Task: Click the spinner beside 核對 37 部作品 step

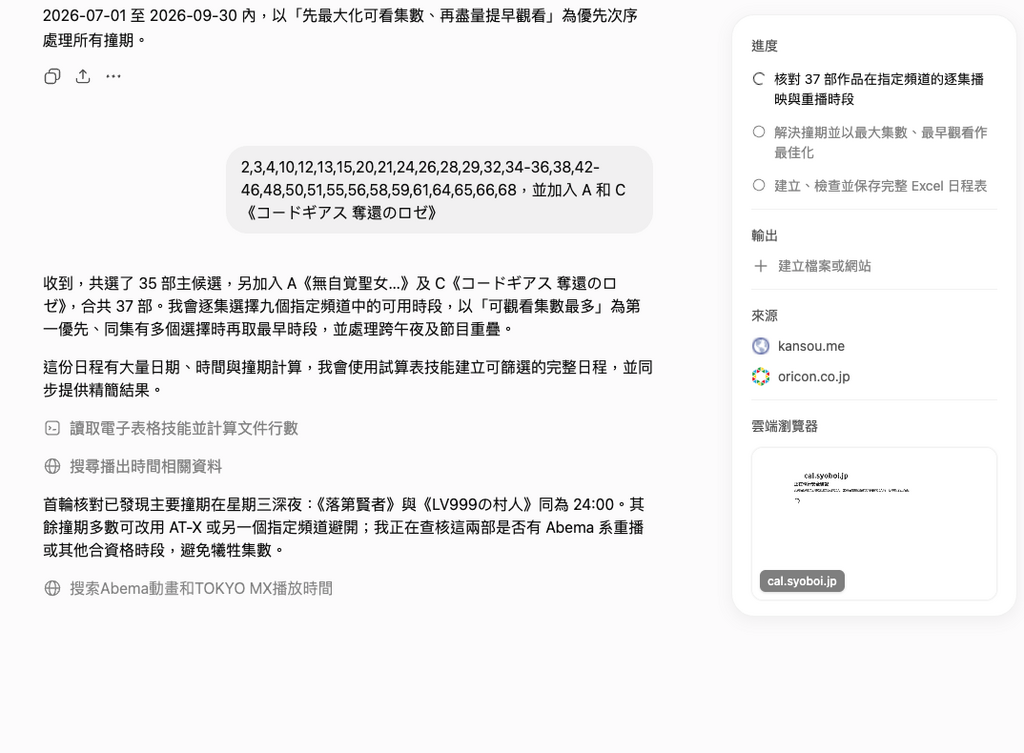Action: click(x=759, y=79)
